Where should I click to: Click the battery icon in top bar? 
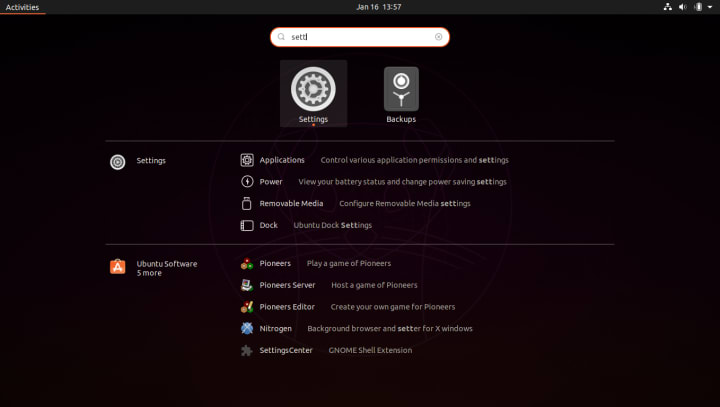pos(698,7)
